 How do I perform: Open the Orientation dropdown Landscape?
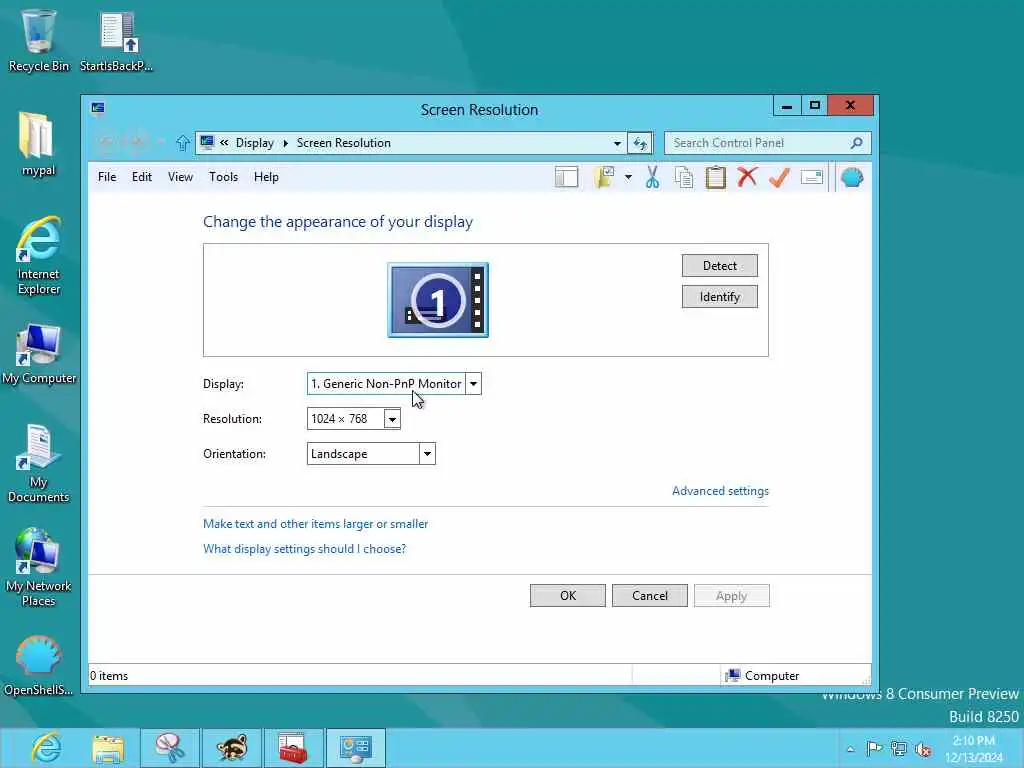coord(371,454)
